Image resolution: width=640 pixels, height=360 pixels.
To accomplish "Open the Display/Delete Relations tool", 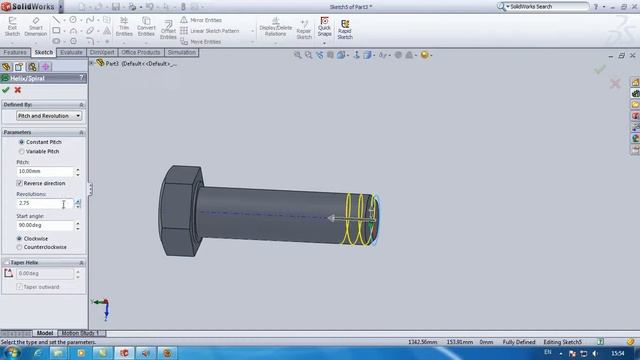I will pos(276,27).
